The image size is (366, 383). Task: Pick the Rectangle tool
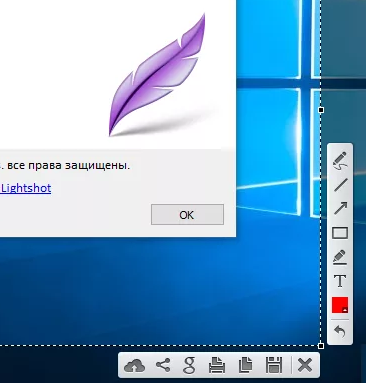[340, 233]
